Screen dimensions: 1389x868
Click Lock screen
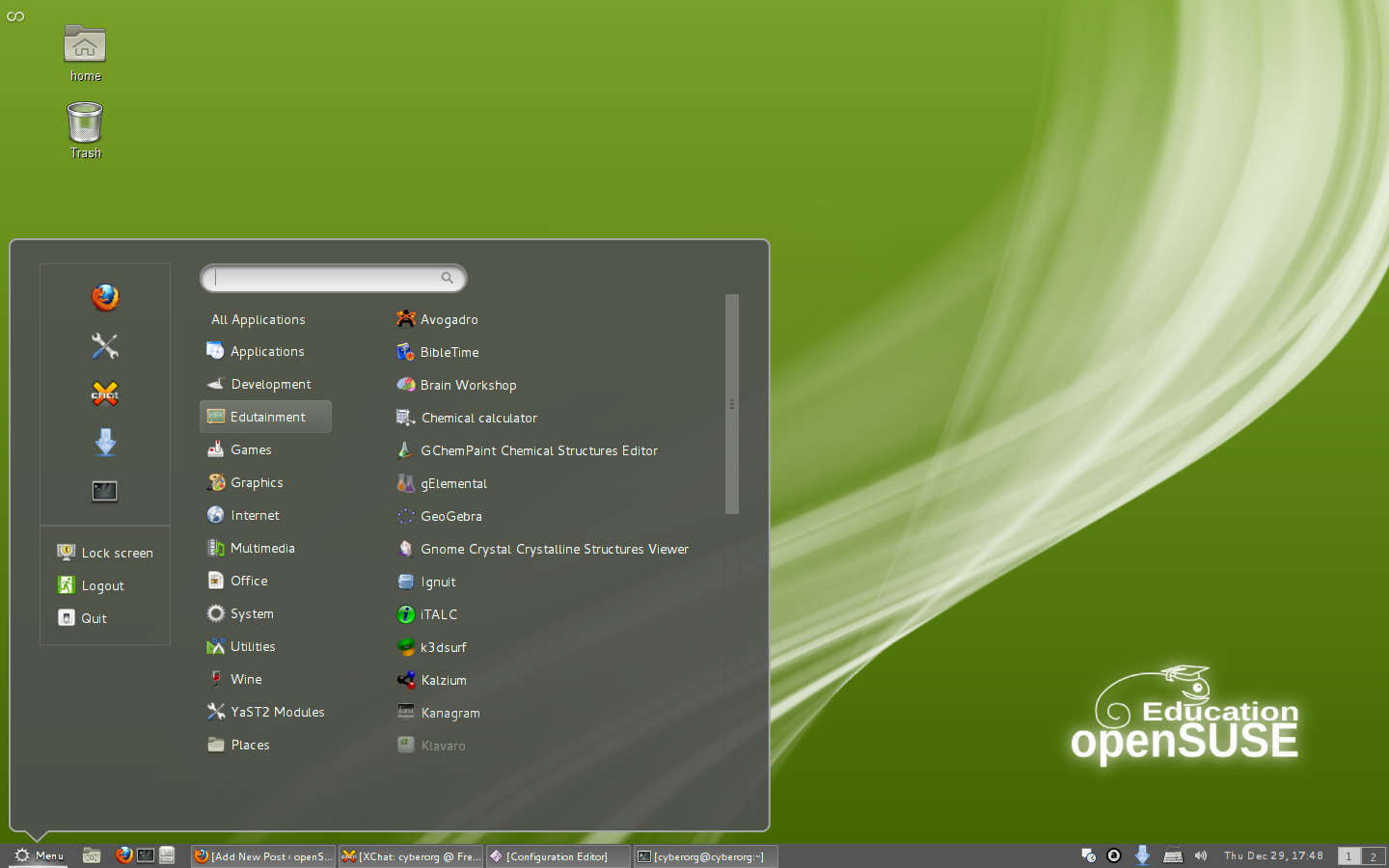pos(105,553)
